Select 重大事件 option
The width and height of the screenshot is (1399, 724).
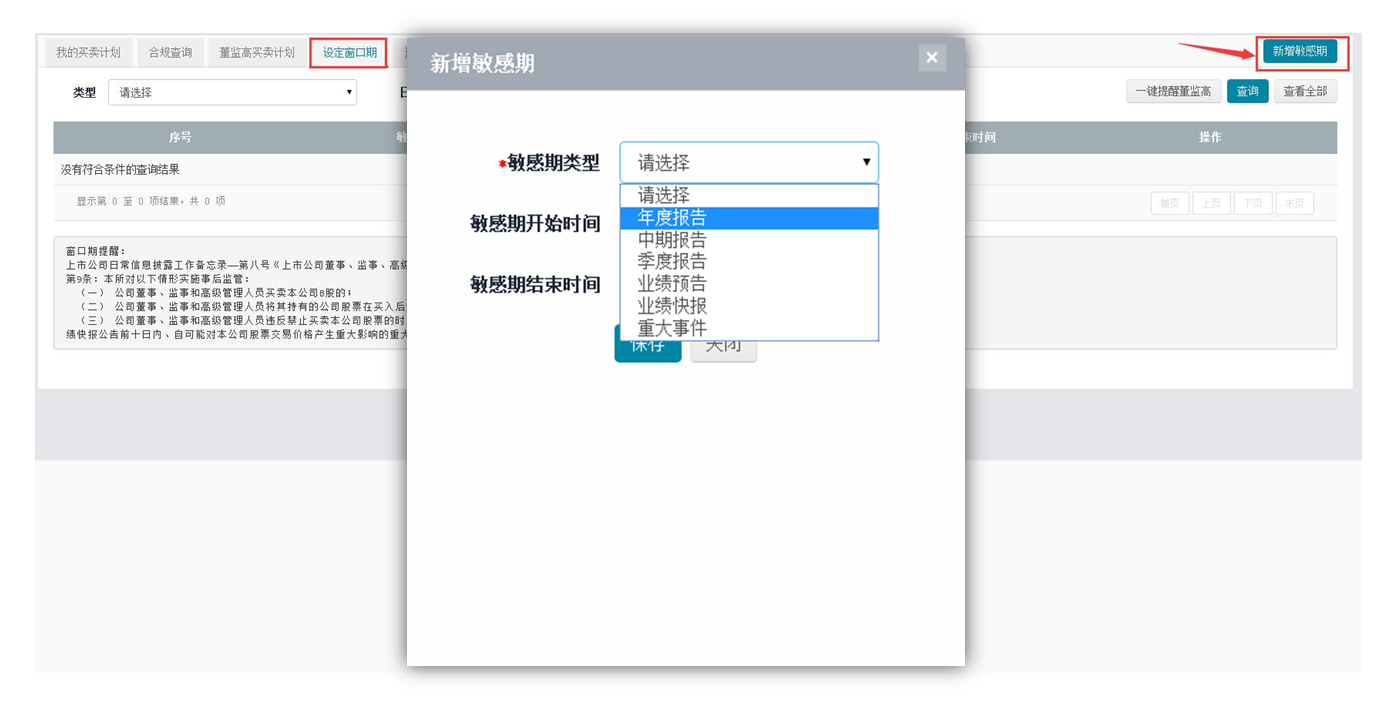[749, 328]
